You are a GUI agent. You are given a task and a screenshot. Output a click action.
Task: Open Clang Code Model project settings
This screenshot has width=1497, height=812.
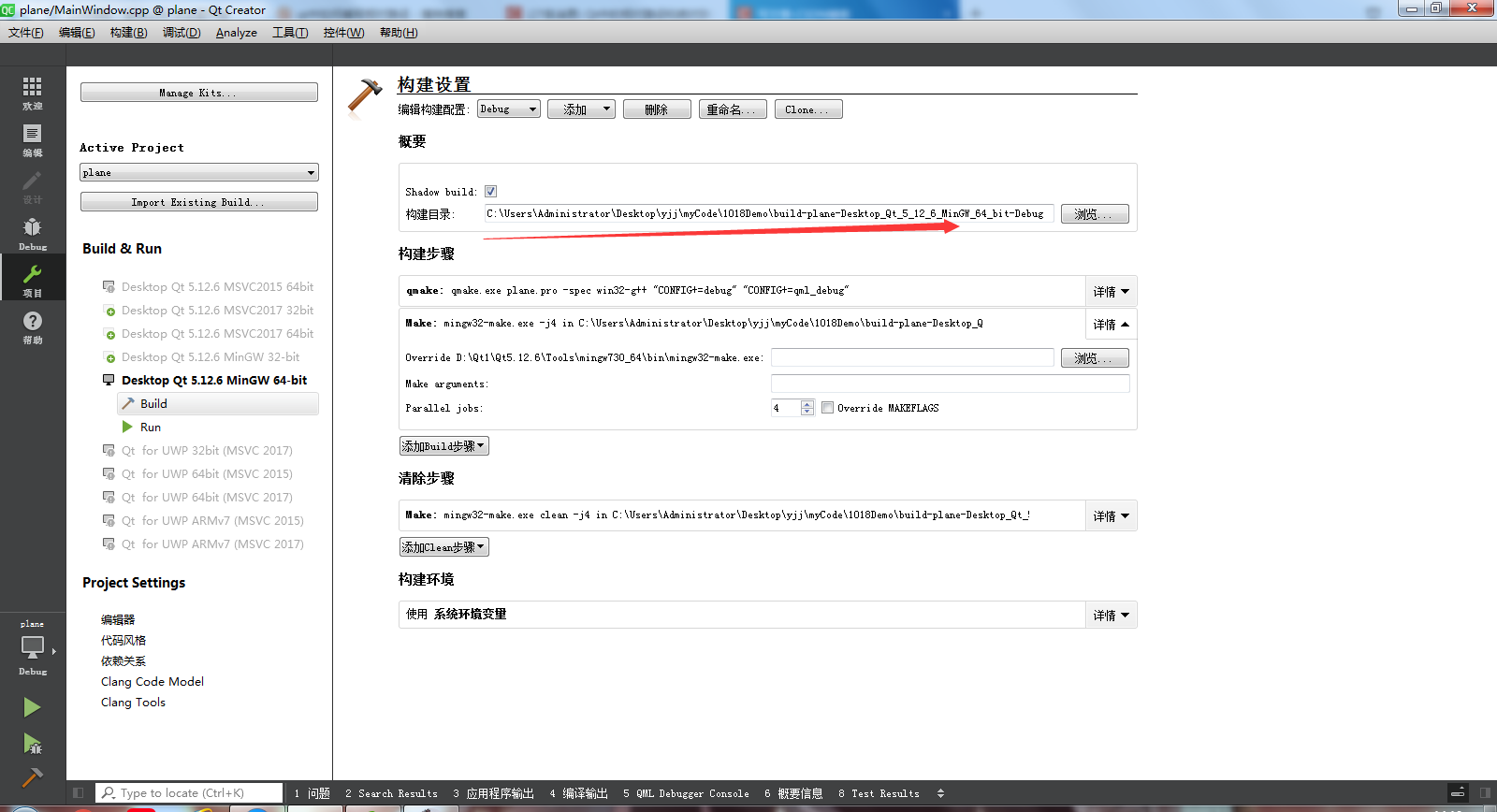coord(153,681)
